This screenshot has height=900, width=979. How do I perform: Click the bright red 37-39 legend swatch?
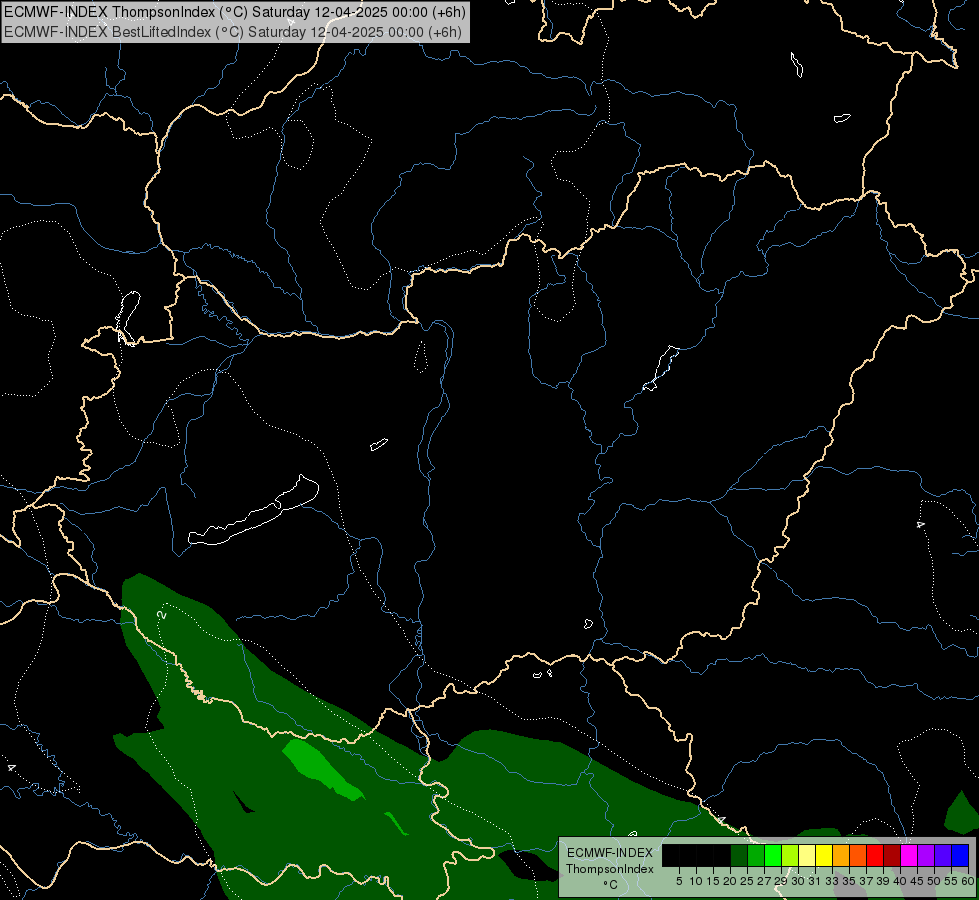pos(875,855)
